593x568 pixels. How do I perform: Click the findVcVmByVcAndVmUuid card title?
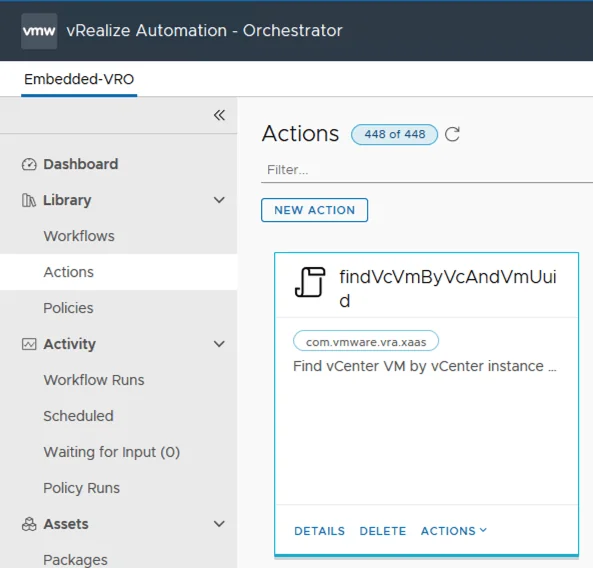448,289
